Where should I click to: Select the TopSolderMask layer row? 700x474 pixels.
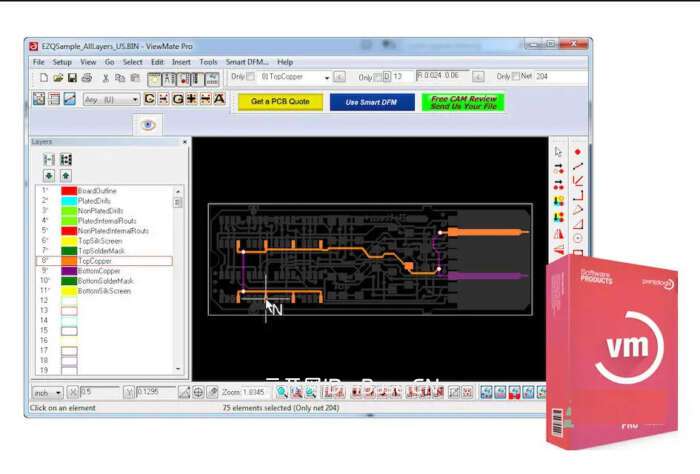coord(104,251)
